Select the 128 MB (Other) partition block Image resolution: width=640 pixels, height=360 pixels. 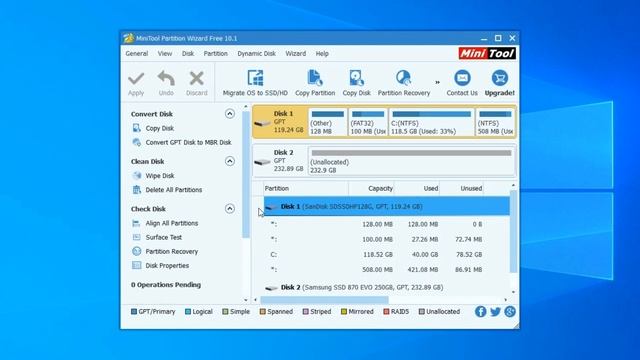[328, 122]
